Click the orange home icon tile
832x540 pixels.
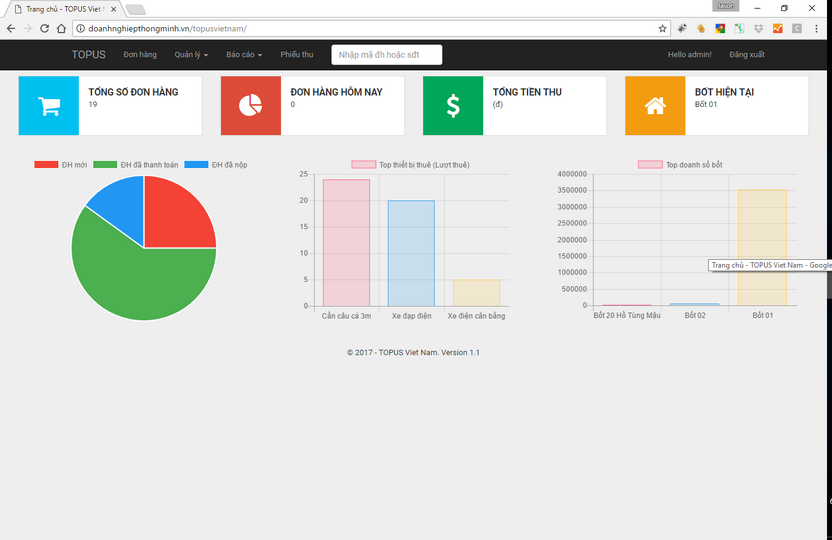(655, 106)
